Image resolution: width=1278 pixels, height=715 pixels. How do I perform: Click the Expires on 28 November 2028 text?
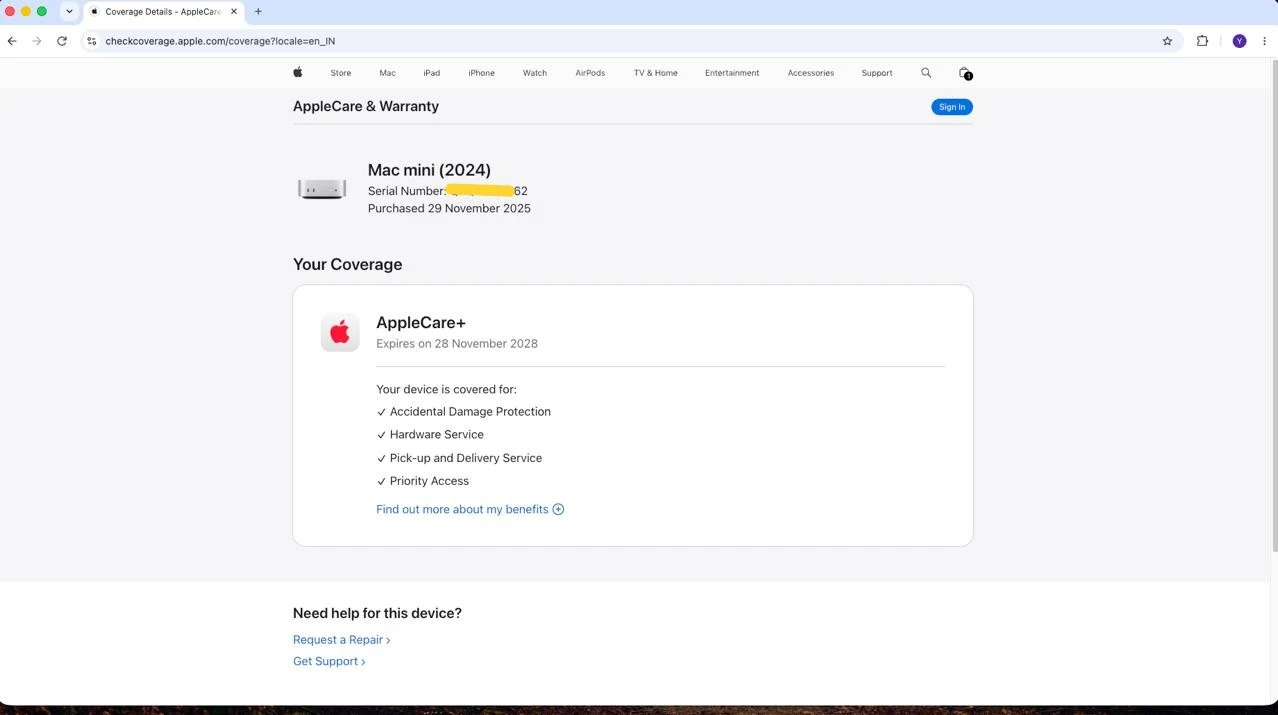click(457, 343)
